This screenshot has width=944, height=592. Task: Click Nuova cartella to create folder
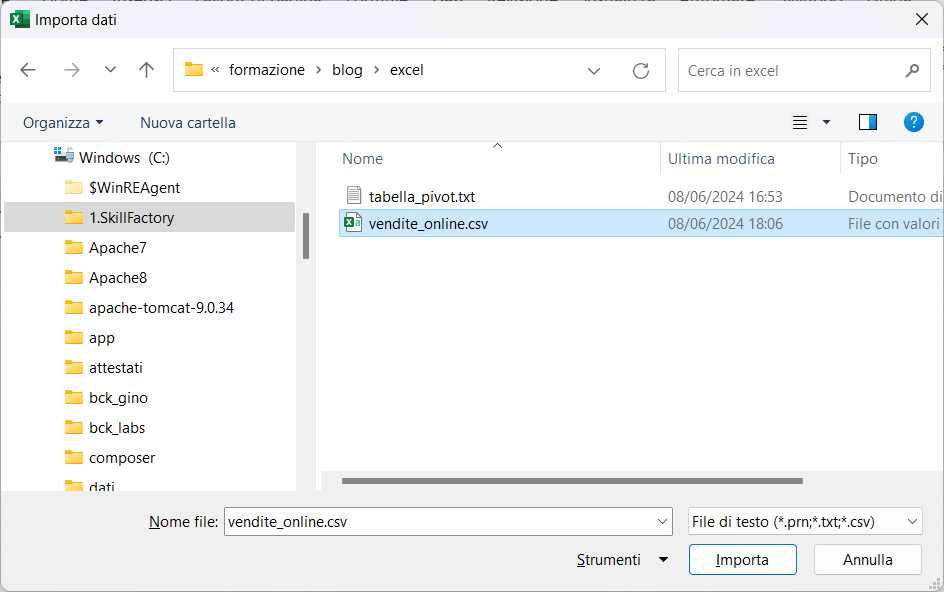point(188,122)
